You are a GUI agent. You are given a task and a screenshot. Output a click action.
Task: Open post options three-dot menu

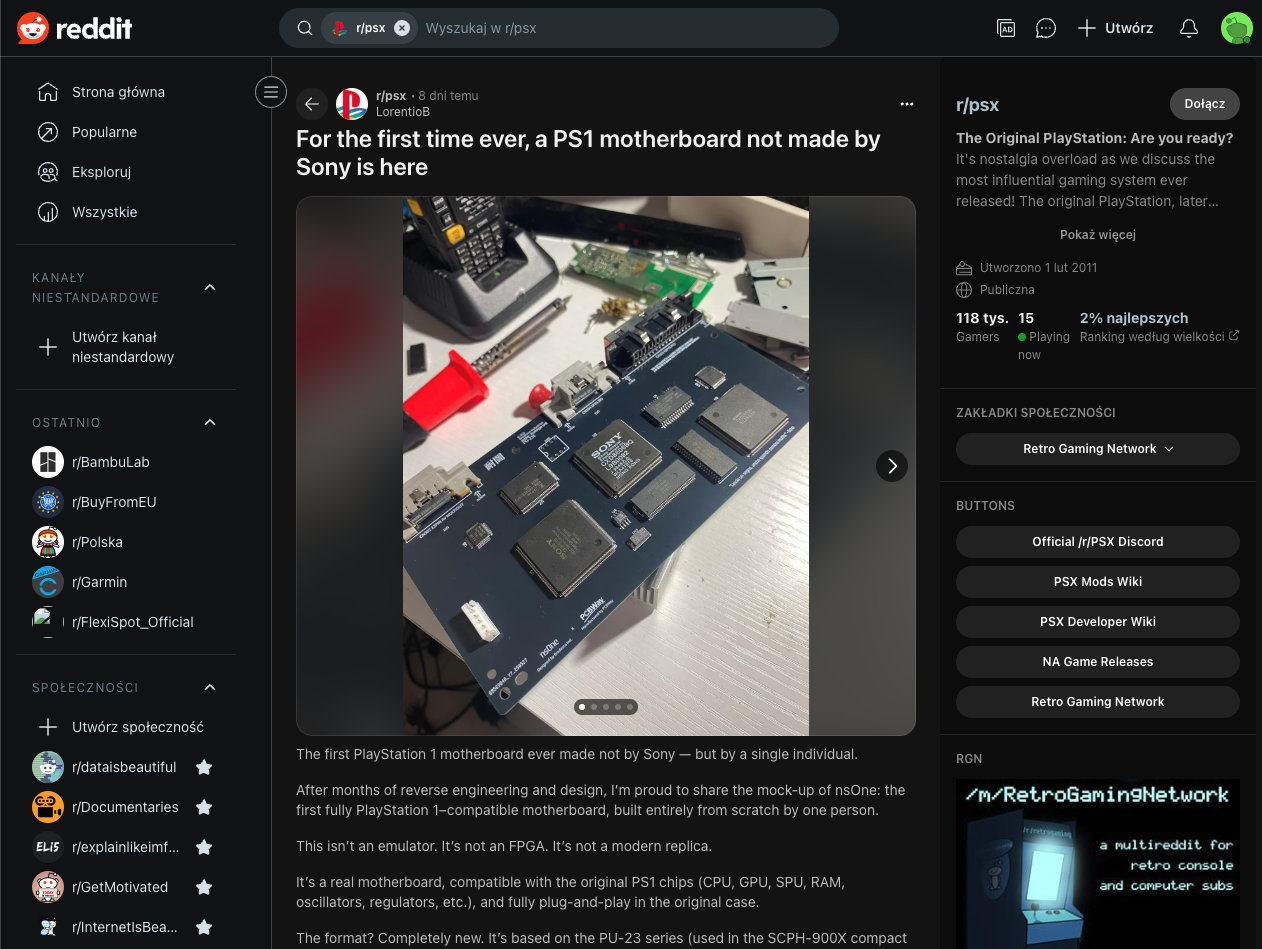tap(906, 104)
